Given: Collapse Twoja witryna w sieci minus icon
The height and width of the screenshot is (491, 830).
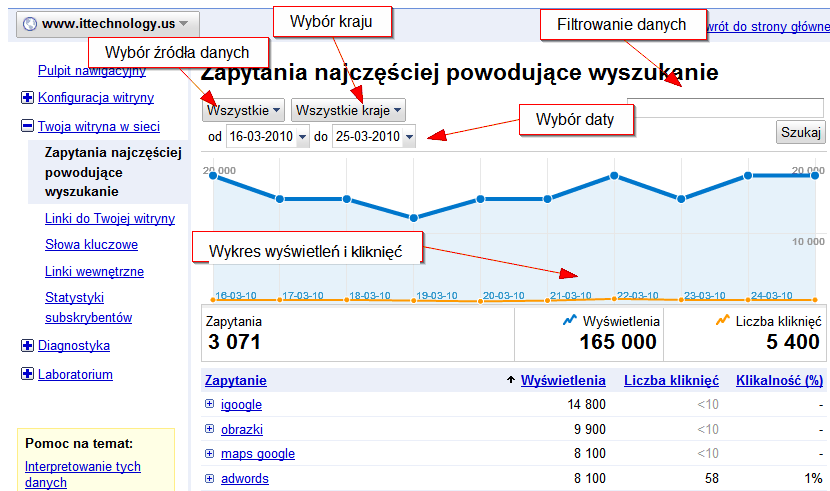Looking at the screenshot, I should click(27, 127).
